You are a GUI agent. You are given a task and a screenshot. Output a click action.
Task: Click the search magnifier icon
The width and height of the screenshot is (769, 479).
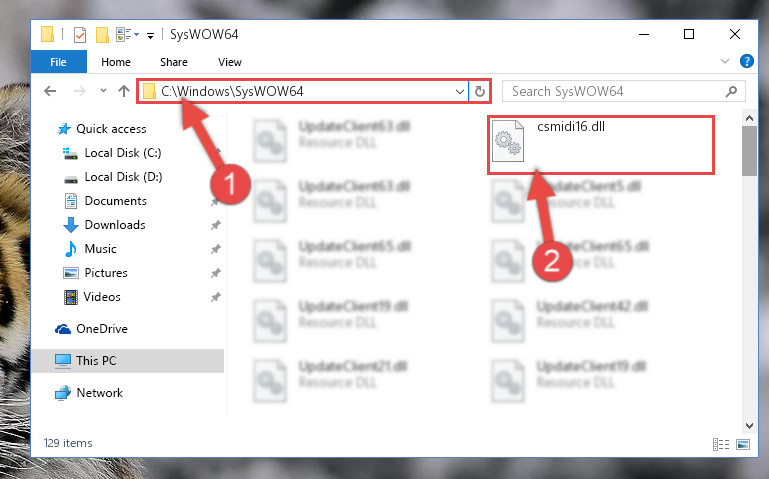[731, 91]
